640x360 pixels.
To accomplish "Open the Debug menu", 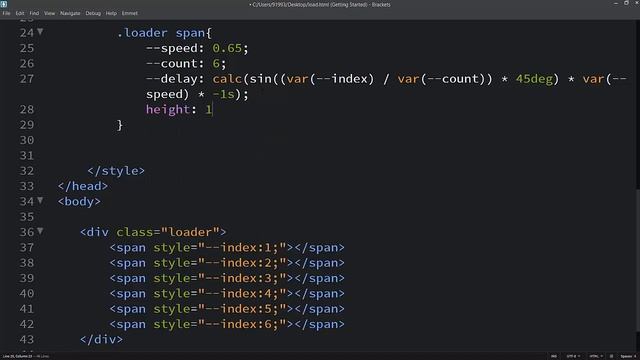I will pyautogui.click(x=93, y=13).
